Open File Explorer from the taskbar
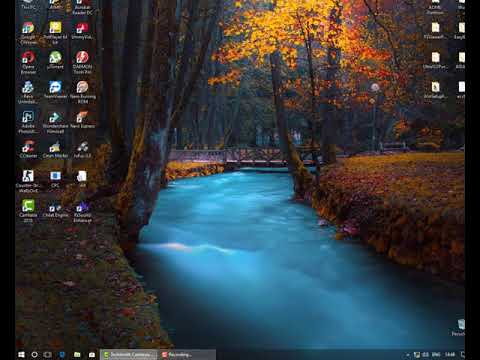The height and width of the screenshot is (360, 480). pyautogui.click(x=77, y=355)
